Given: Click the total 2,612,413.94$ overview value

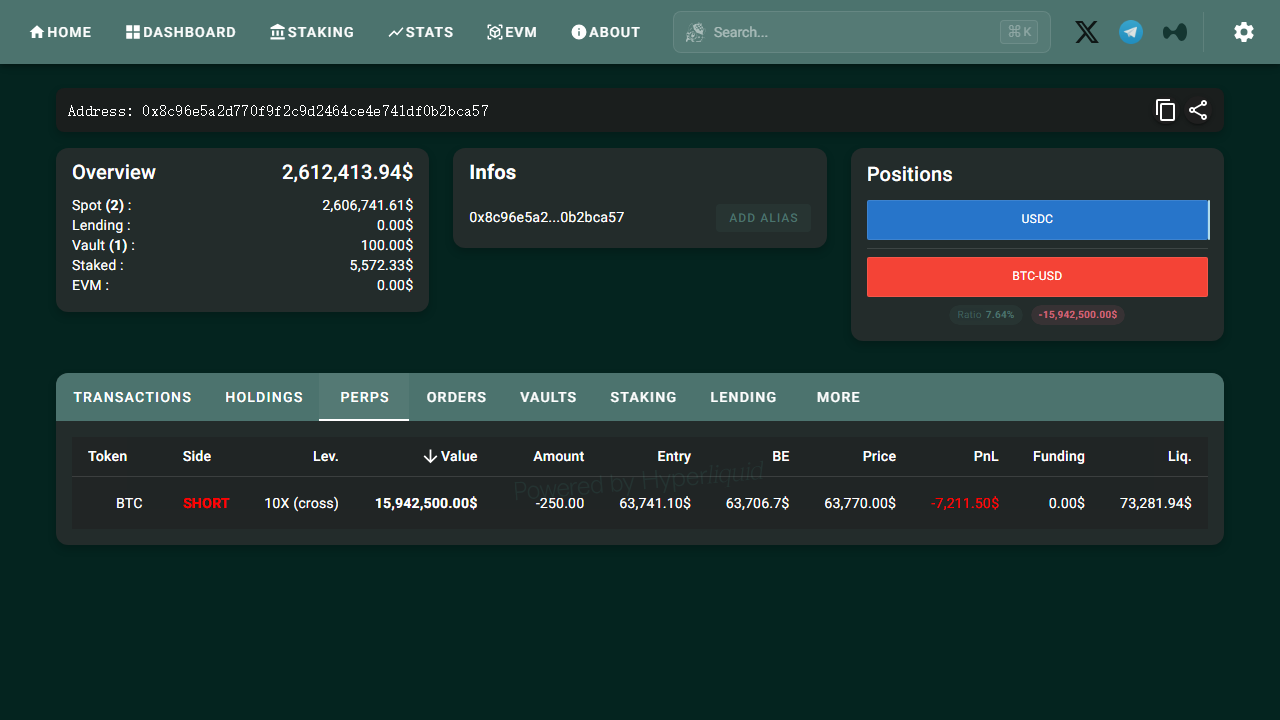Looking at the screenshot, I should 347,172.
